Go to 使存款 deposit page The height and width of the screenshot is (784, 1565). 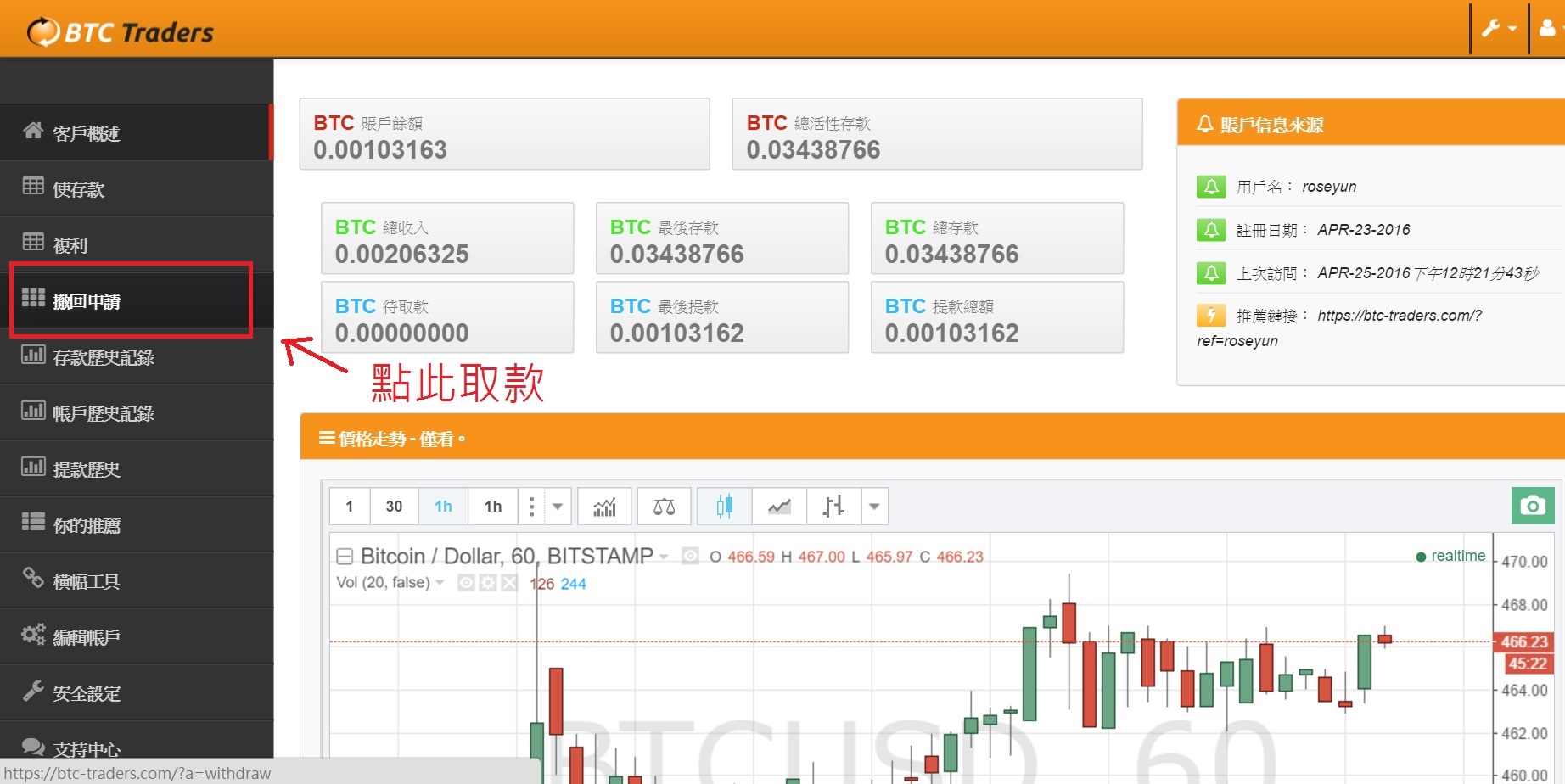coord(137,189)
